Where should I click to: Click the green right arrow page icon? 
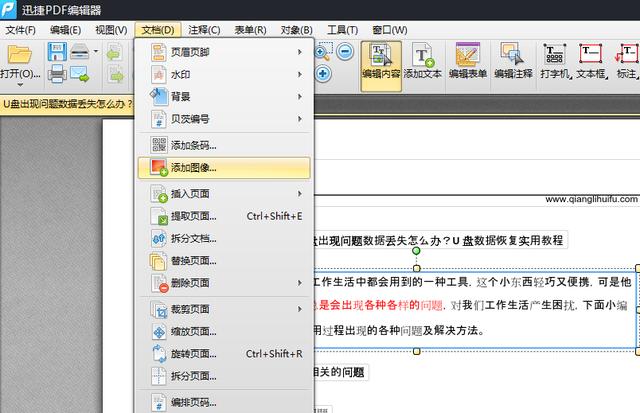[116, 75]
